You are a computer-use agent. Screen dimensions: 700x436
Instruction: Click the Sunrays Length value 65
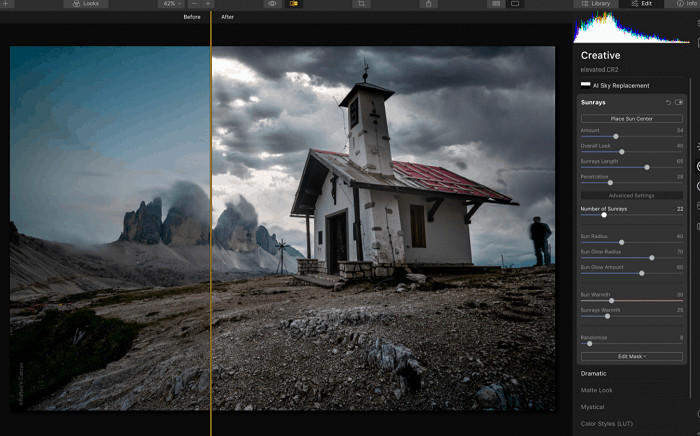click(x=680, y=161)
